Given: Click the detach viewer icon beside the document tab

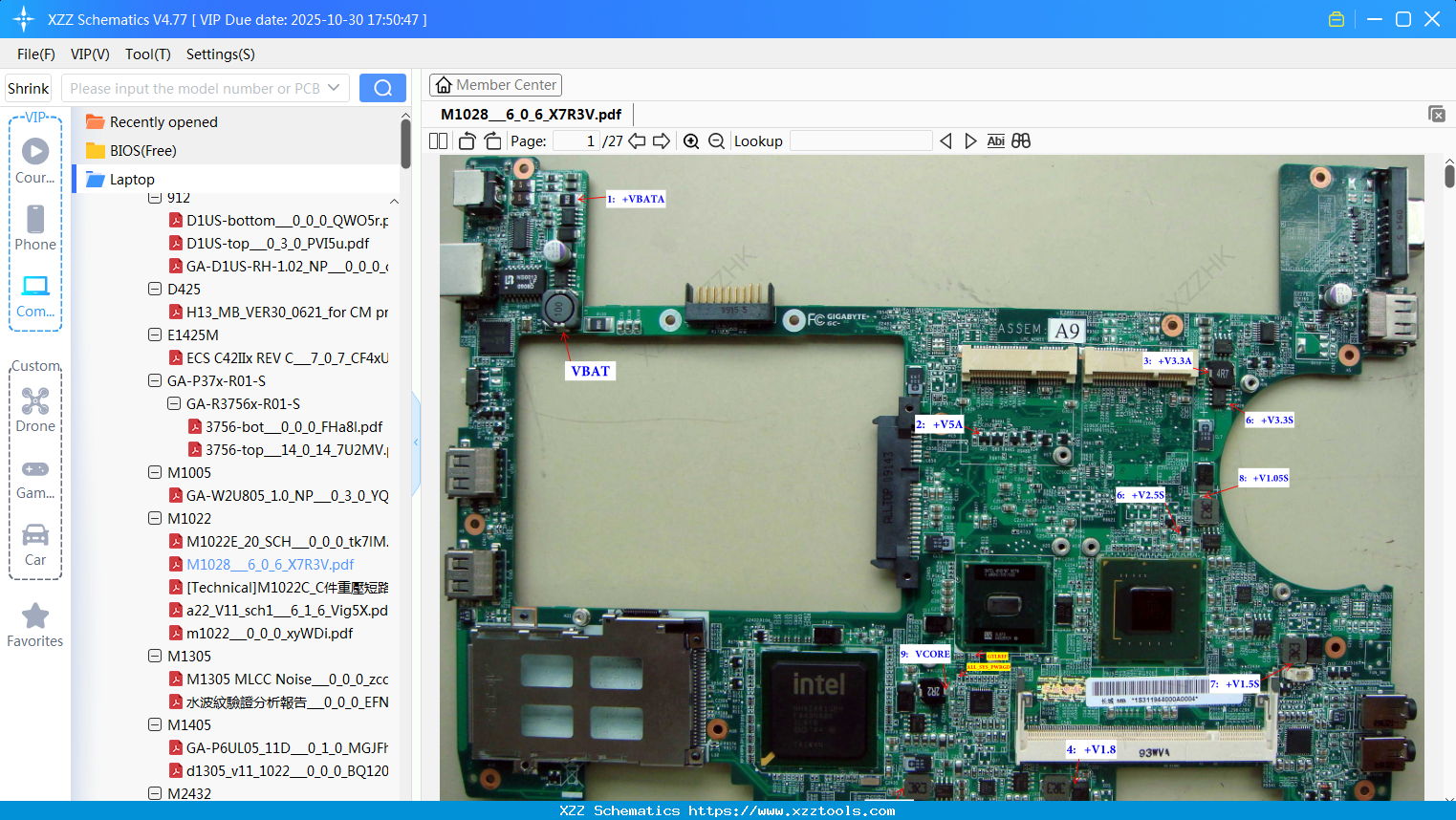Looking at the screenshot, I should (x=1437, y=114).
